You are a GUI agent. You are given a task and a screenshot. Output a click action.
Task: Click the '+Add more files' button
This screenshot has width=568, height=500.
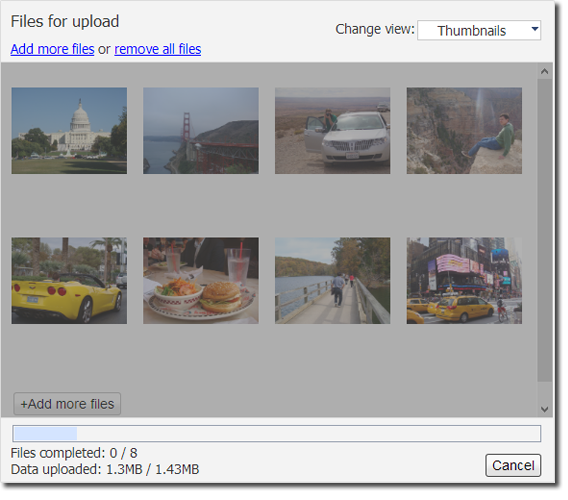tap(67, 404)
